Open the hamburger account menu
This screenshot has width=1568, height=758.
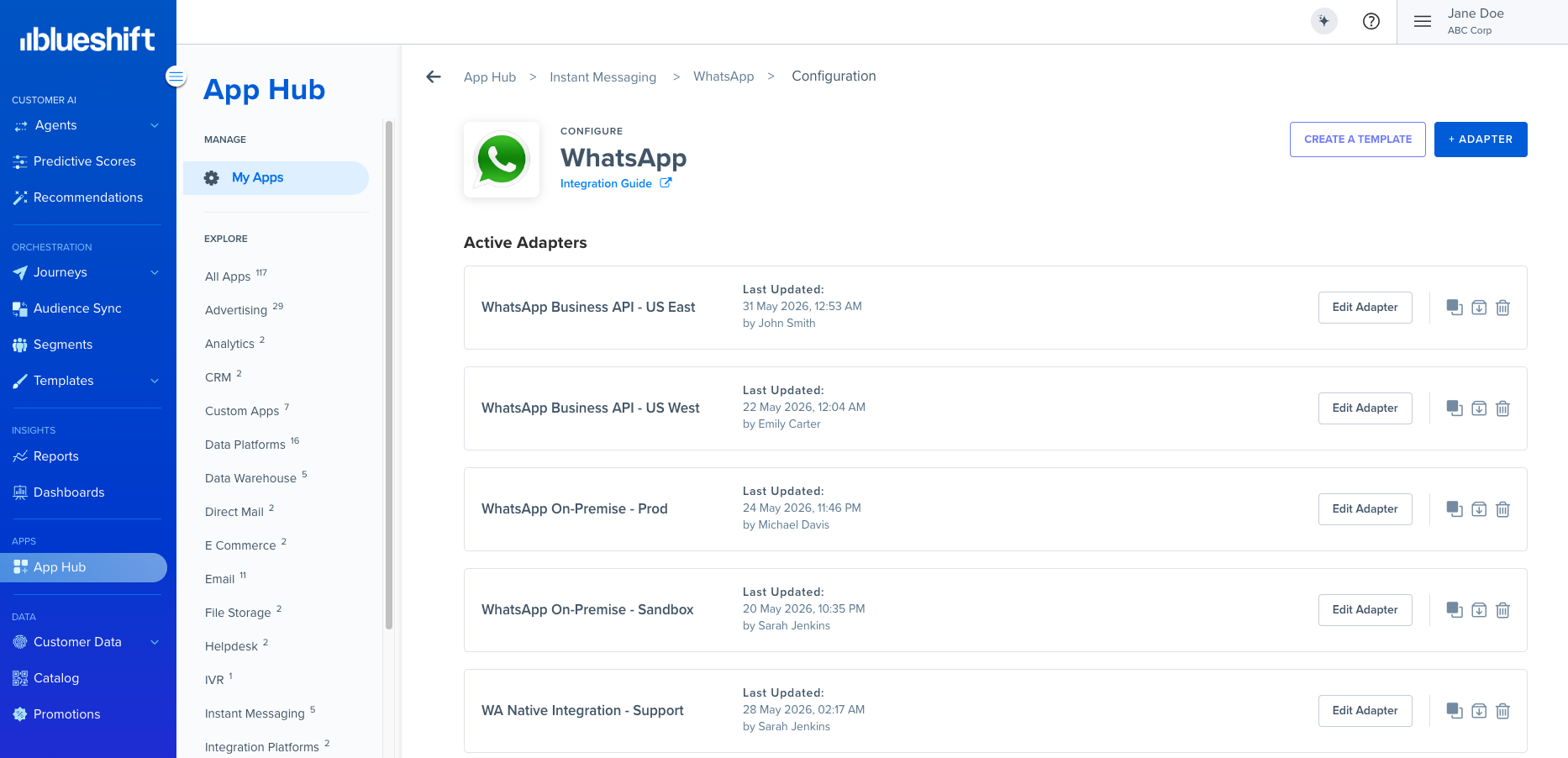[x=1423, y=21]
